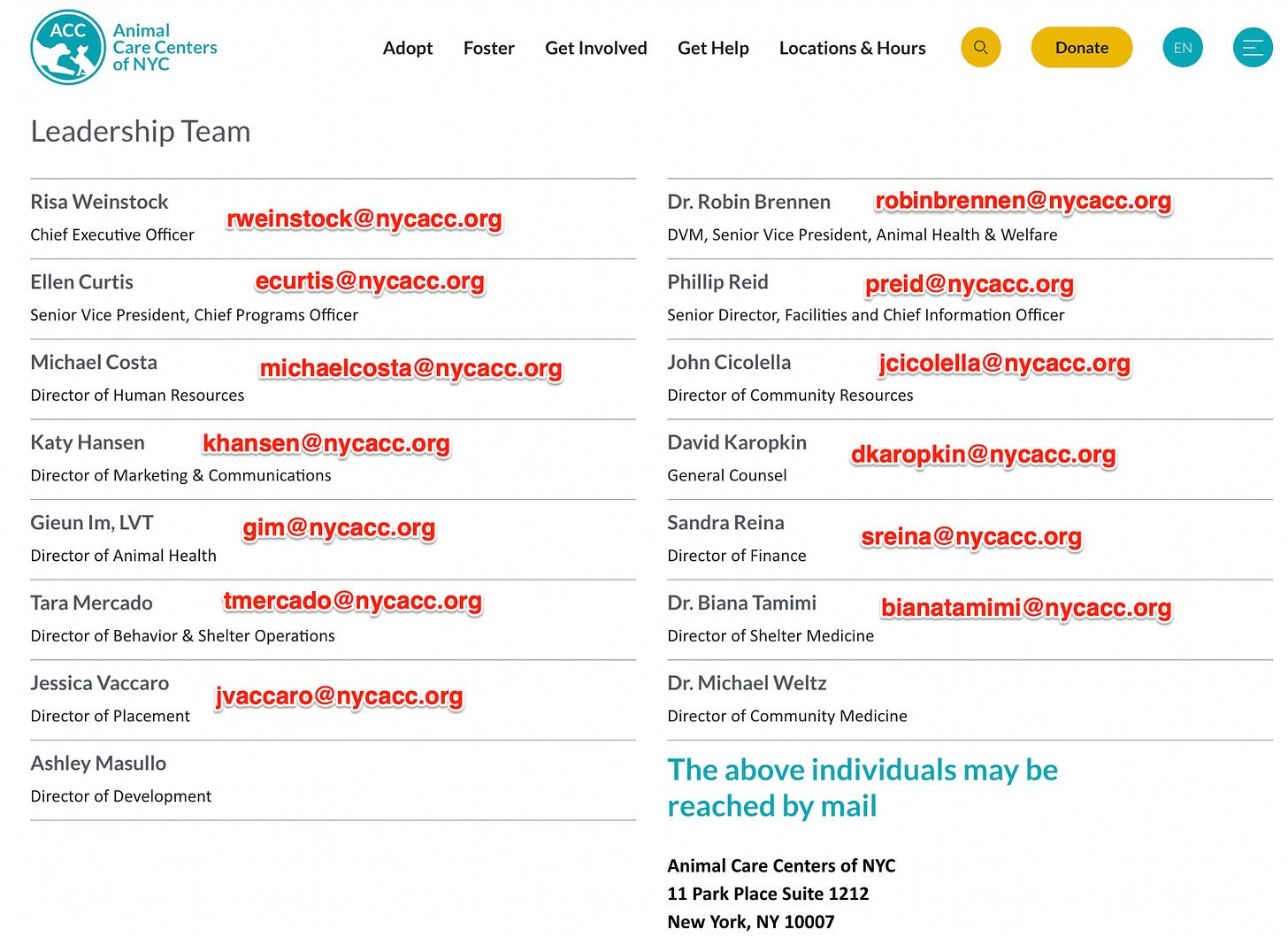Click Director of Behavior & Shelter Operations
Viewport: 1288px width, 937px height.
click(182, 636)
